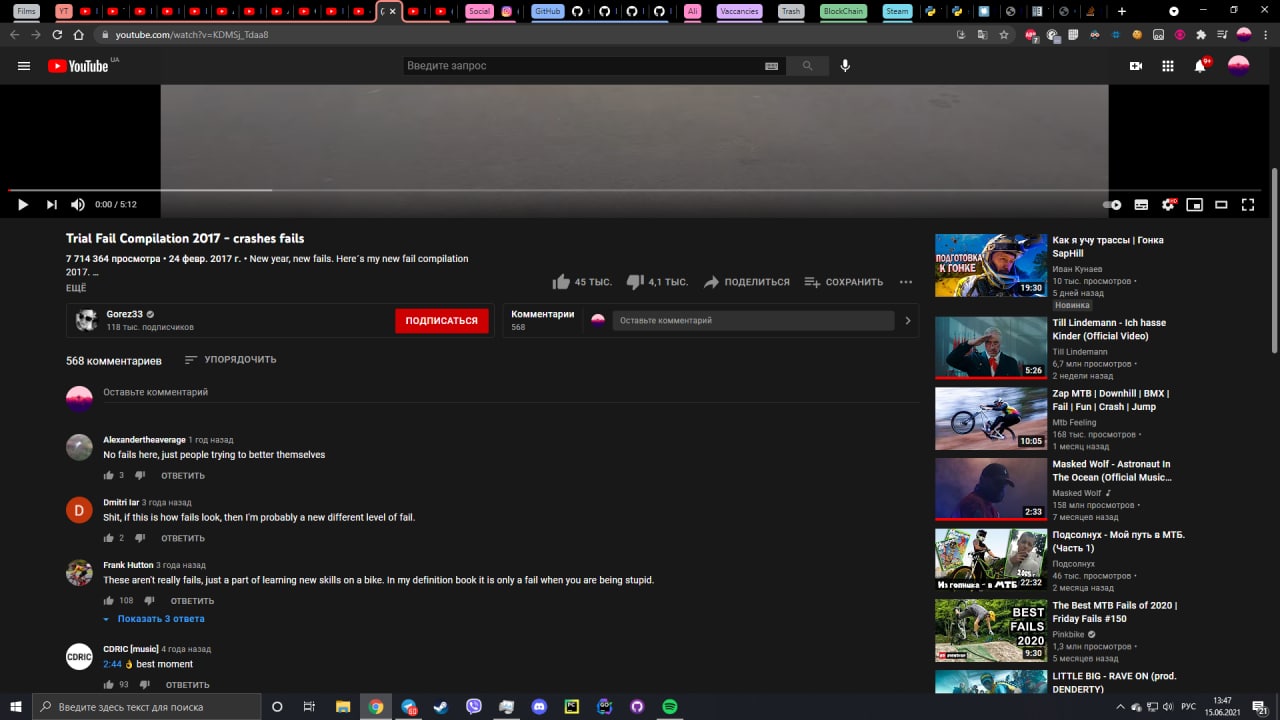Open the YouTube hamburger guide menu
Viewport: 1280px width, 720px height.
(x=24, y=66)
